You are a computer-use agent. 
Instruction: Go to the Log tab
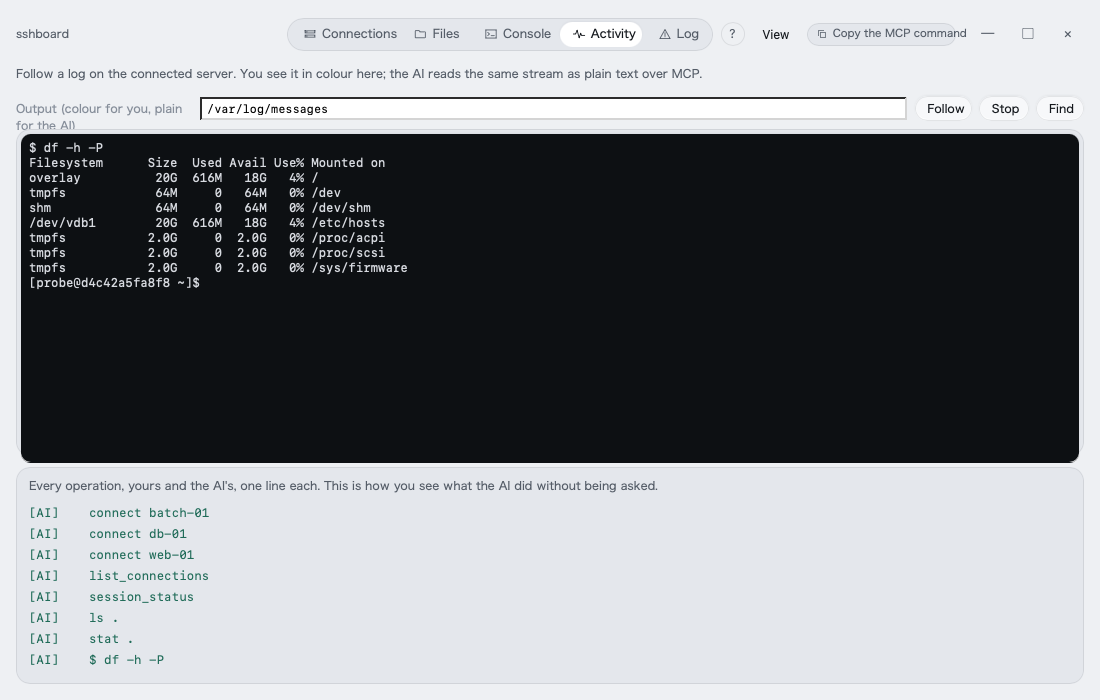pos(678,34)
